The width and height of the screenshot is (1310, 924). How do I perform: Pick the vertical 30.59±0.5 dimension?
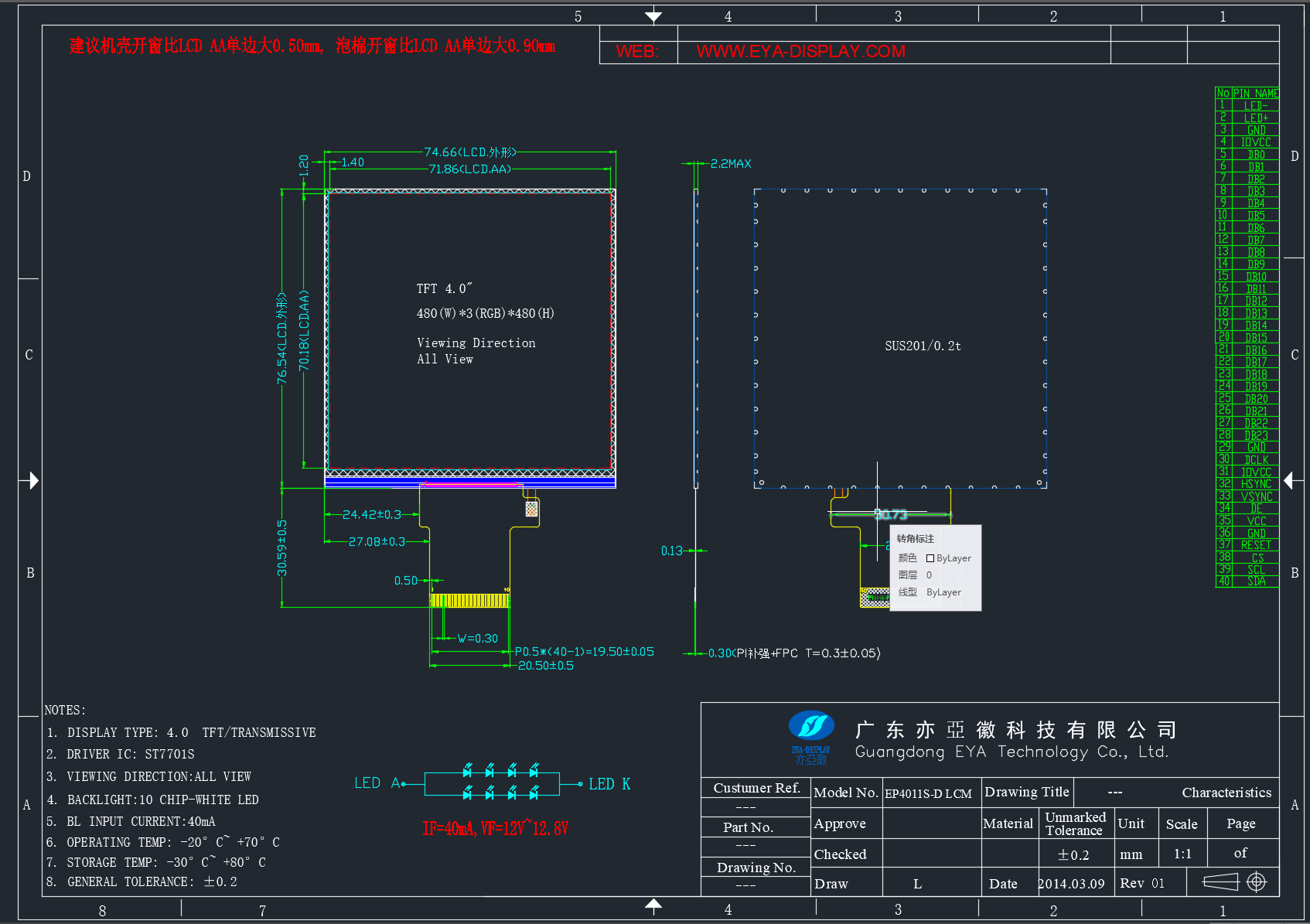pos(282,547)
